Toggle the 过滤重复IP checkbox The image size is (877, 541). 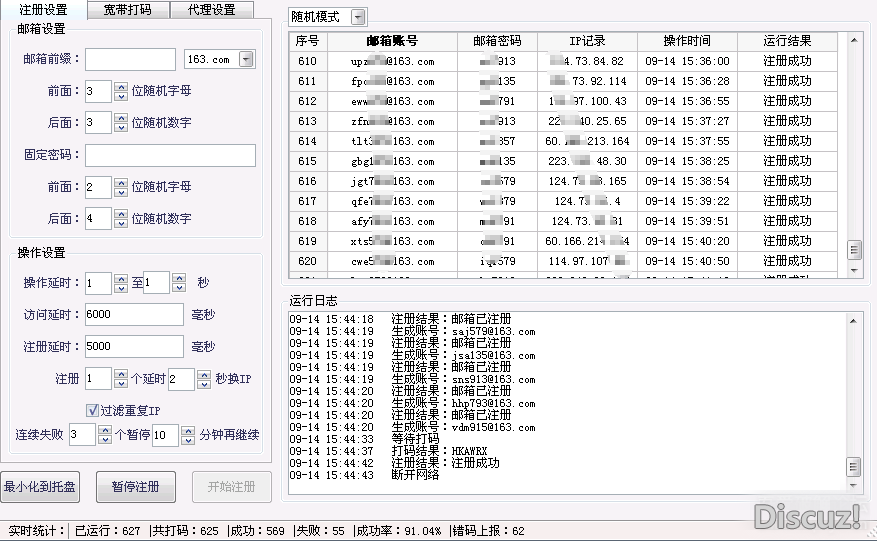click(93, 410)
